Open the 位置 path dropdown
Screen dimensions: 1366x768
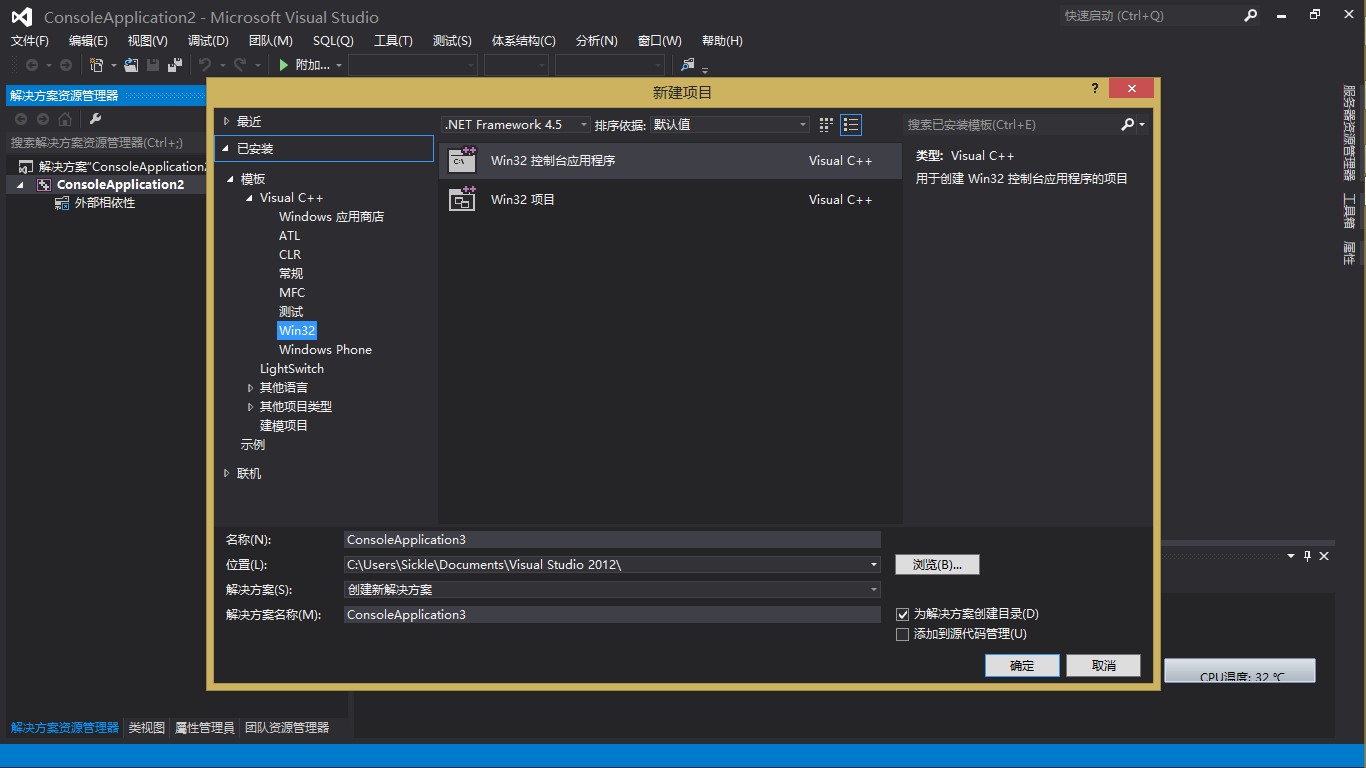pos(874,565)
